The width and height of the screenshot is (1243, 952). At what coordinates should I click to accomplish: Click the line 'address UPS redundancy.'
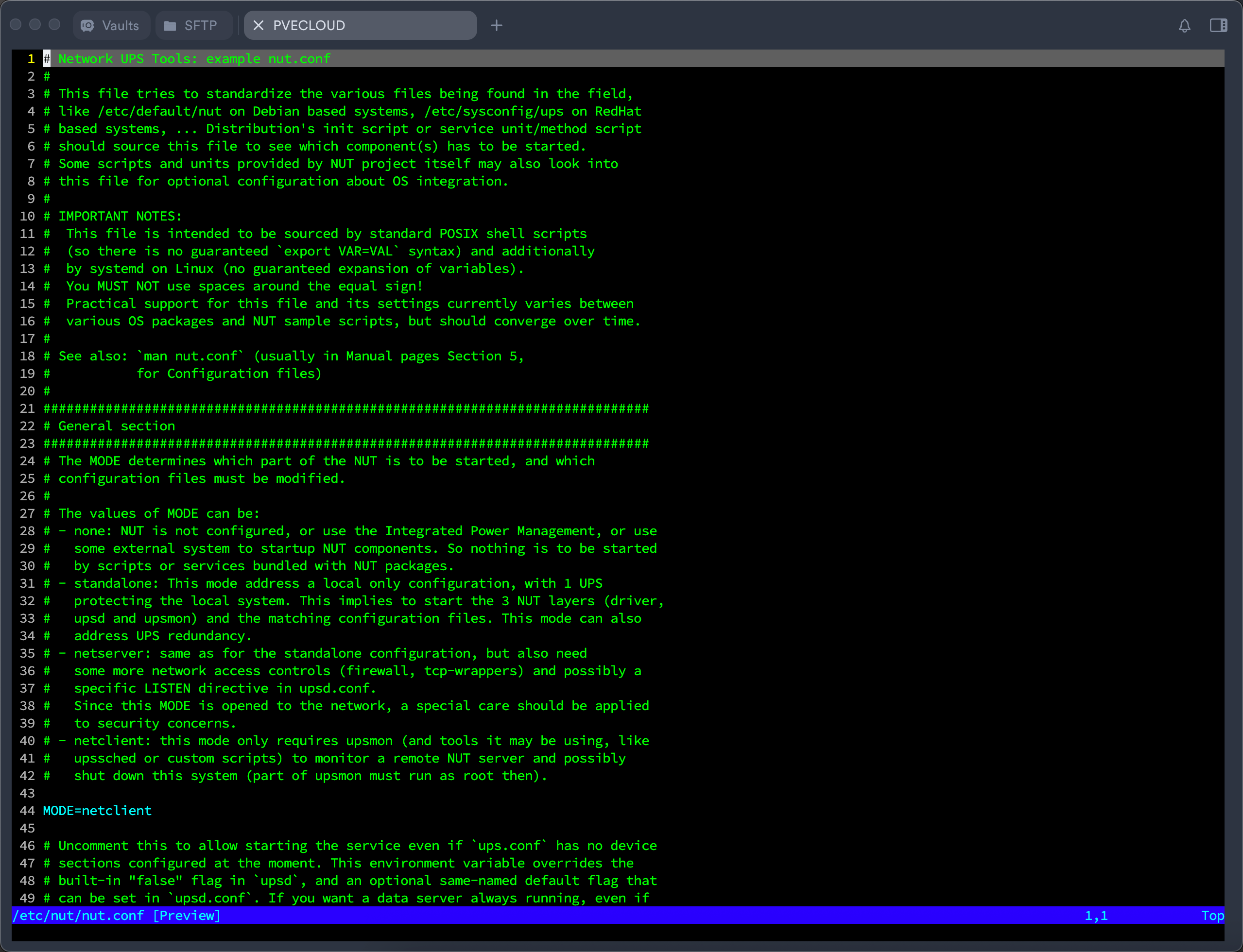point(147,636)
